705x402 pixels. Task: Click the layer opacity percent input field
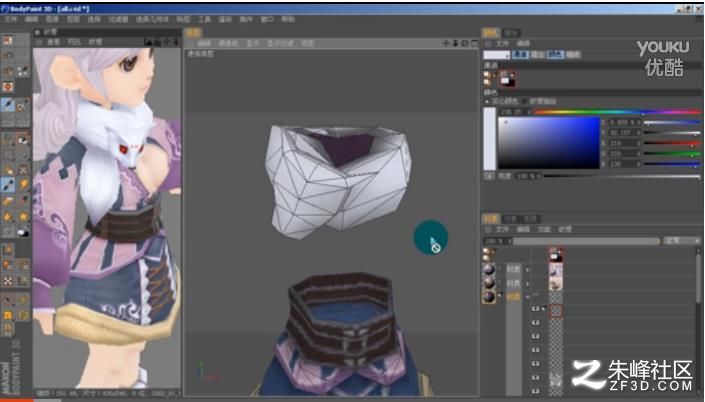(x=497, y=241)
